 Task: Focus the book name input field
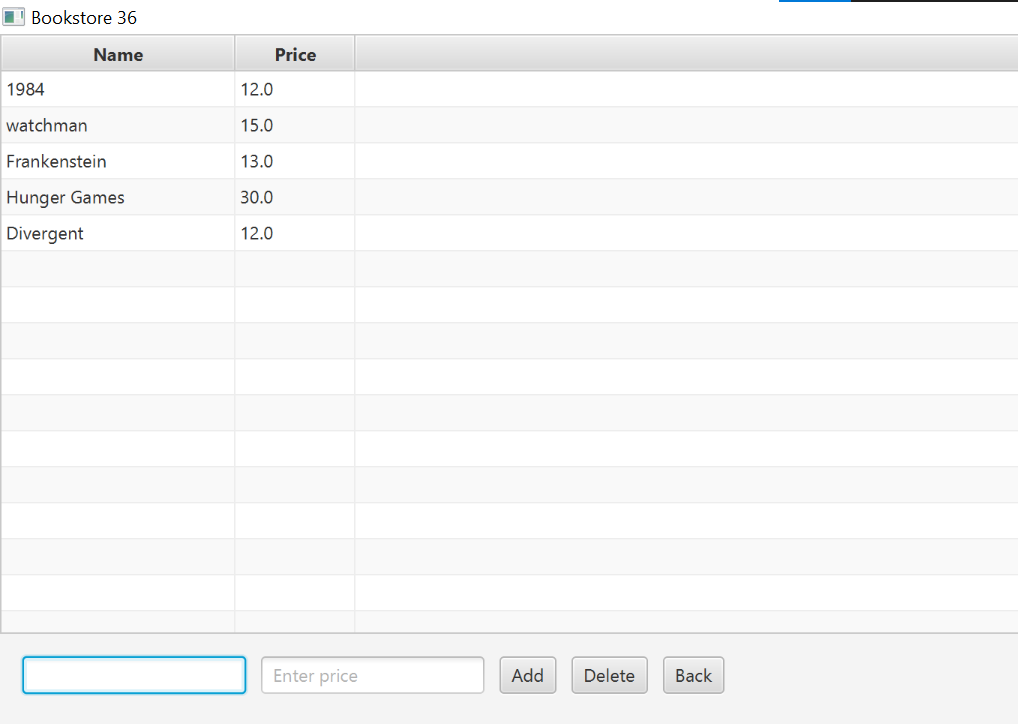[134, 675]
